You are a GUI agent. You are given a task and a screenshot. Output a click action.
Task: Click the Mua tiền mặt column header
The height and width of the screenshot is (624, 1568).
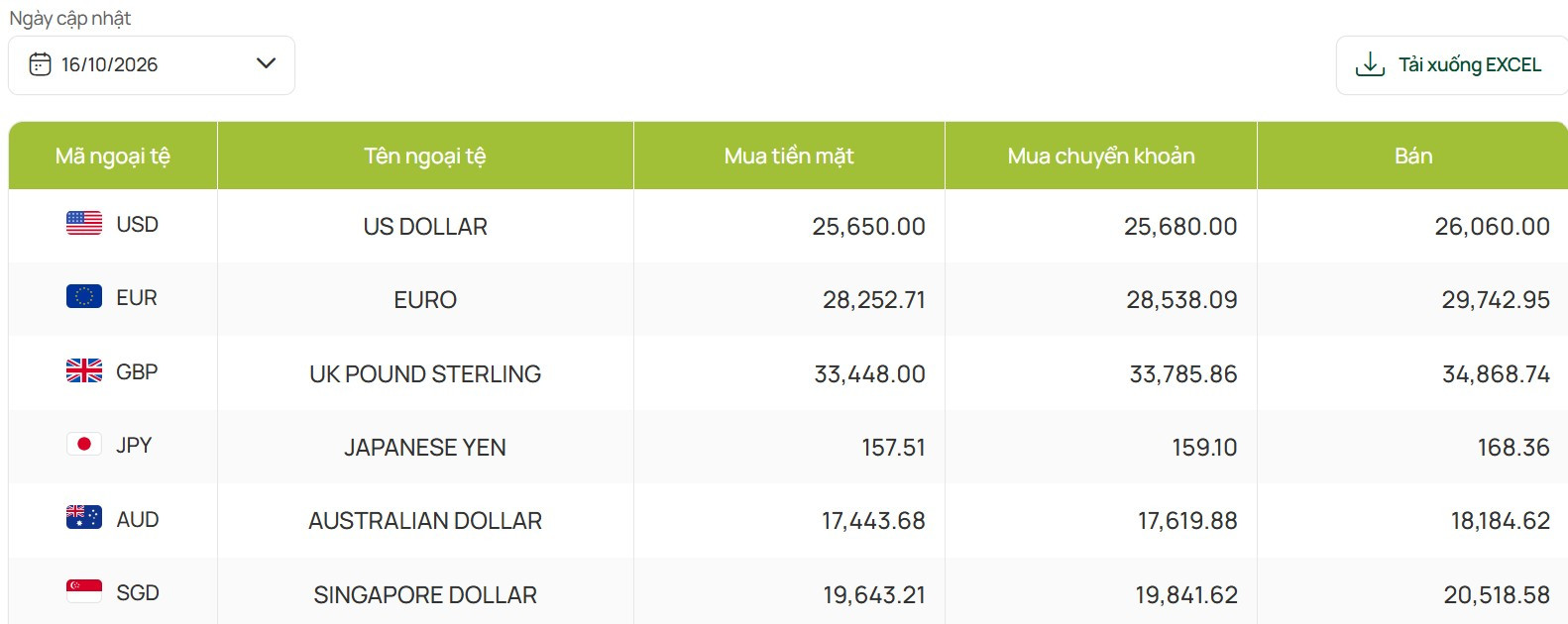tap(789, 156)
